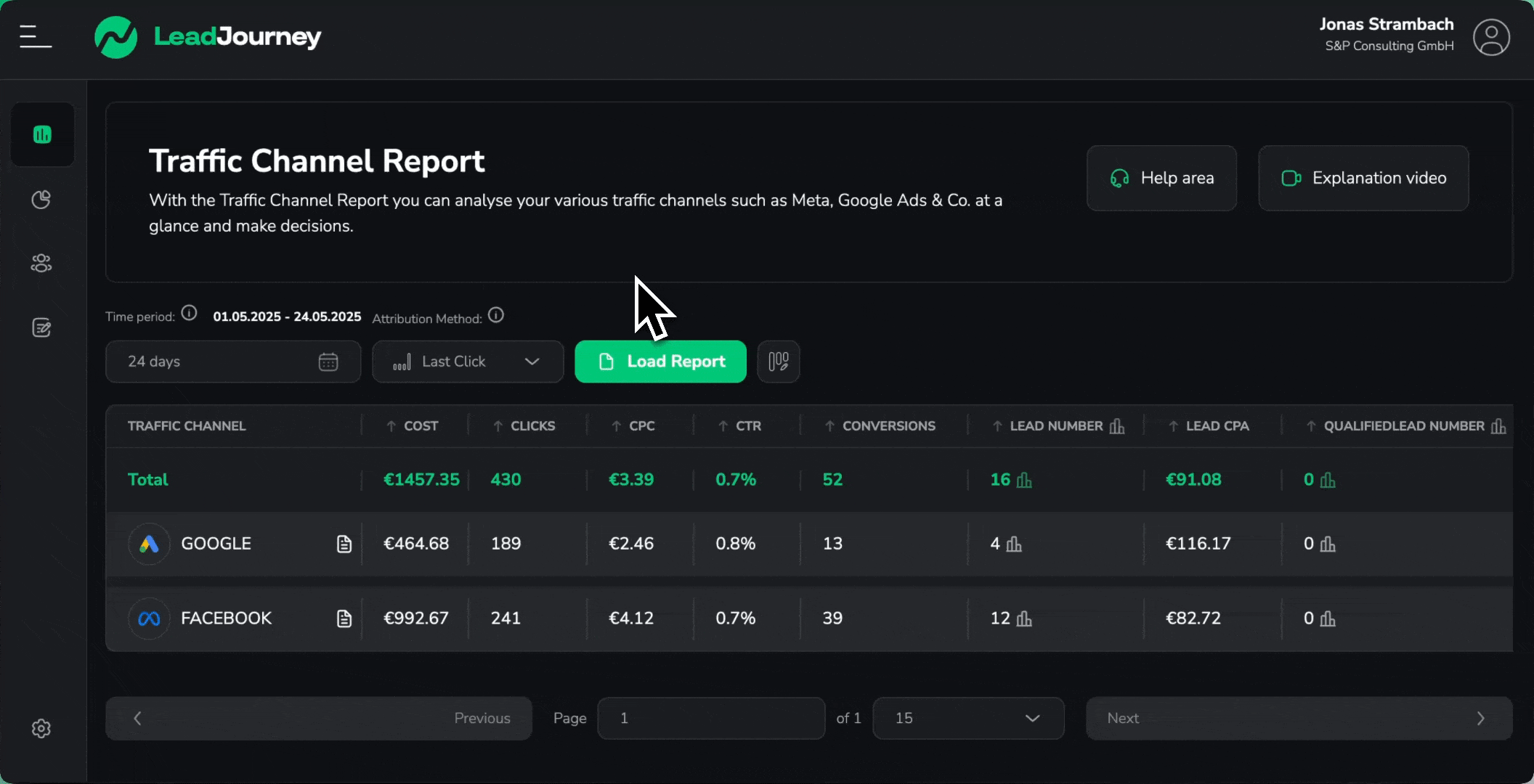This screenshot has height=784, width=1534.
Task: Click the S&P Consulting GmbH company label
Action: click(1389, 46)
